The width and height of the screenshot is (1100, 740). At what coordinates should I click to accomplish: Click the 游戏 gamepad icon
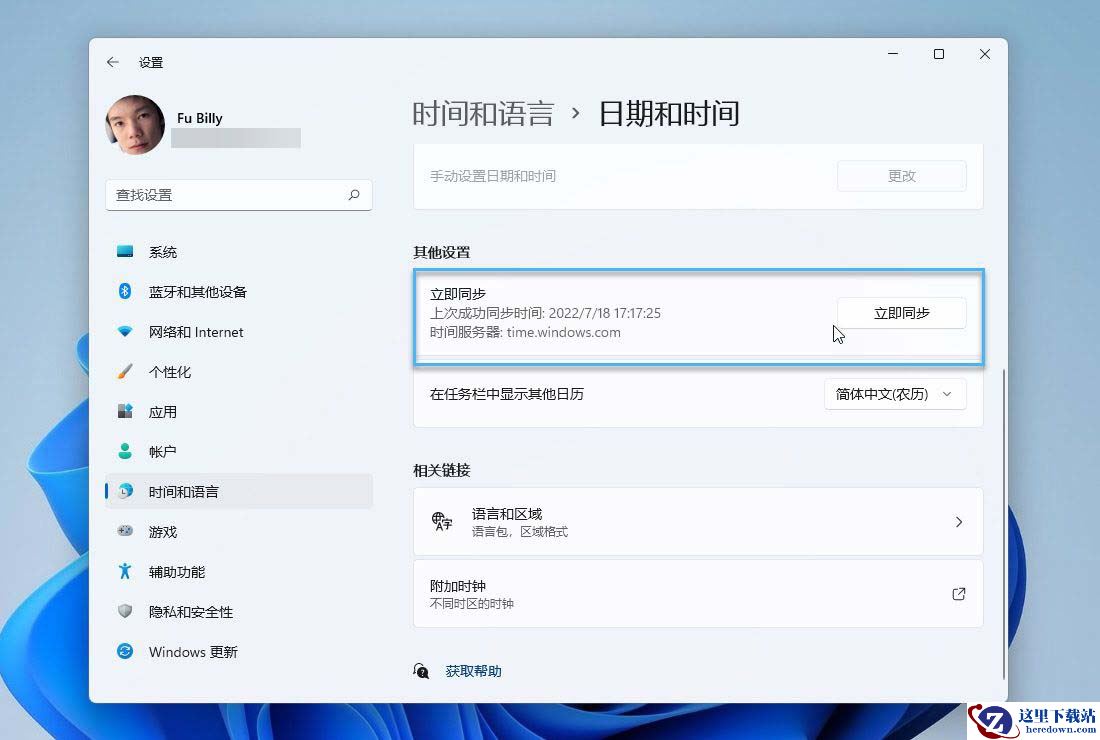tap(125, 531)
